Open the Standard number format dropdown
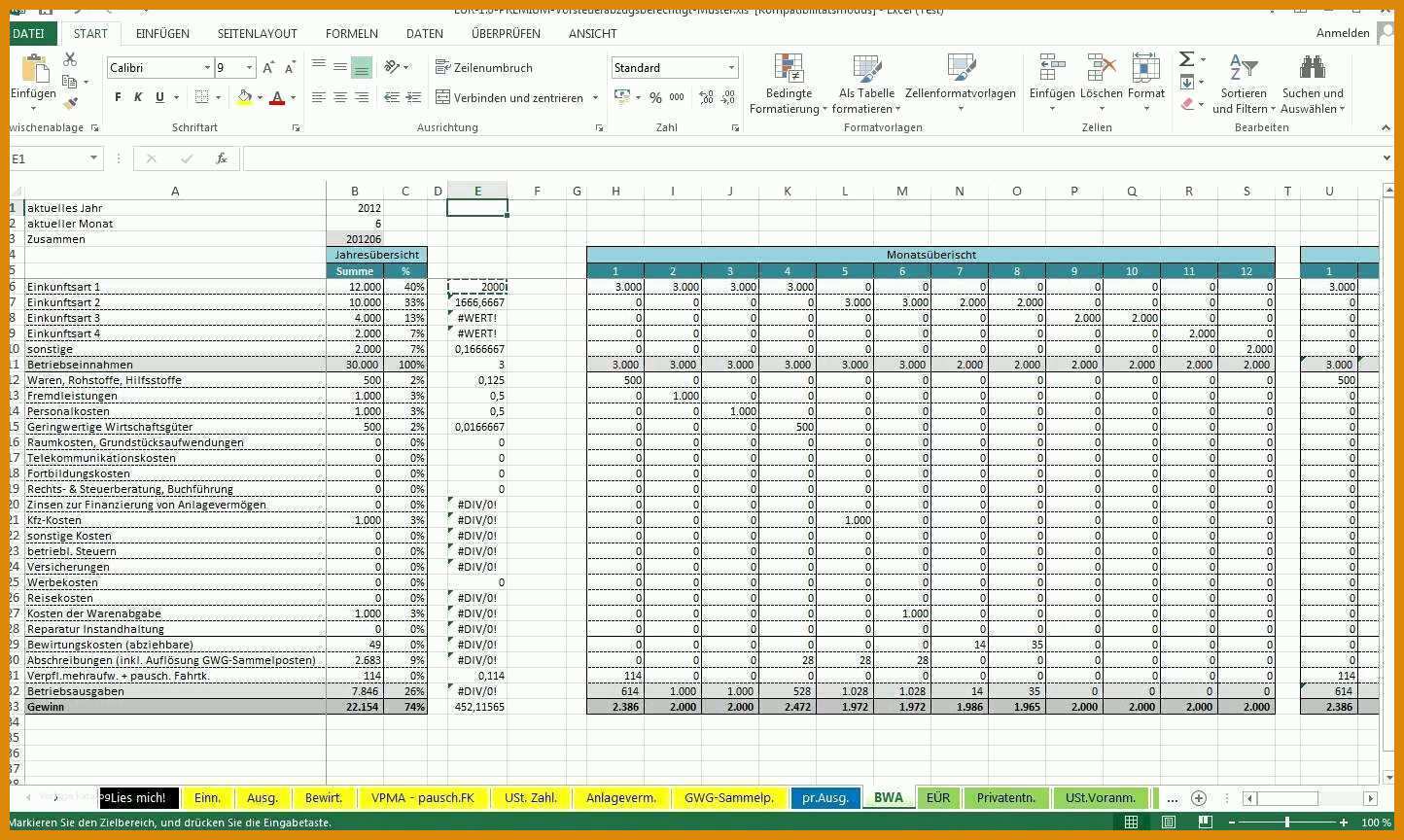The height and width of the screenshot is (840, 1404). [x=731, y=68]
